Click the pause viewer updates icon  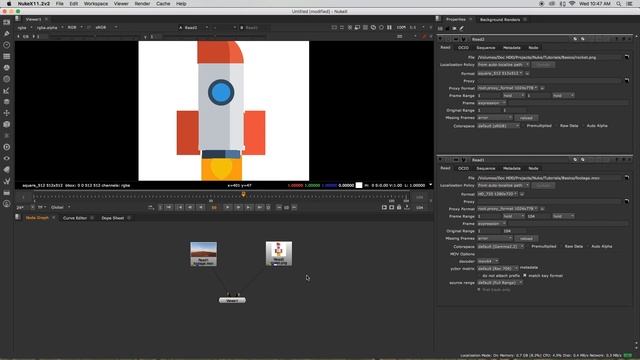[x=389, y=27]
